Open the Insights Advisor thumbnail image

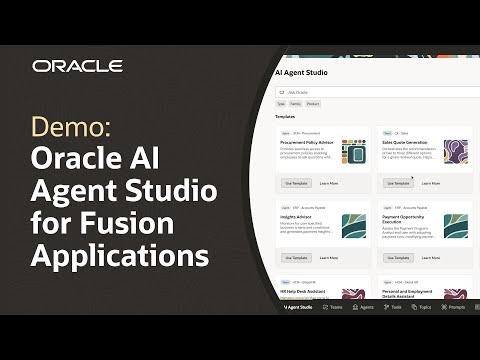(x=354, y=226)
